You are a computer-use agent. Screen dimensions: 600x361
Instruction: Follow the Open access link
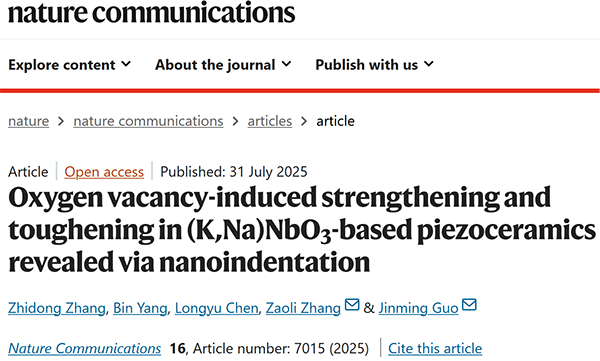[x=104, y=172]
